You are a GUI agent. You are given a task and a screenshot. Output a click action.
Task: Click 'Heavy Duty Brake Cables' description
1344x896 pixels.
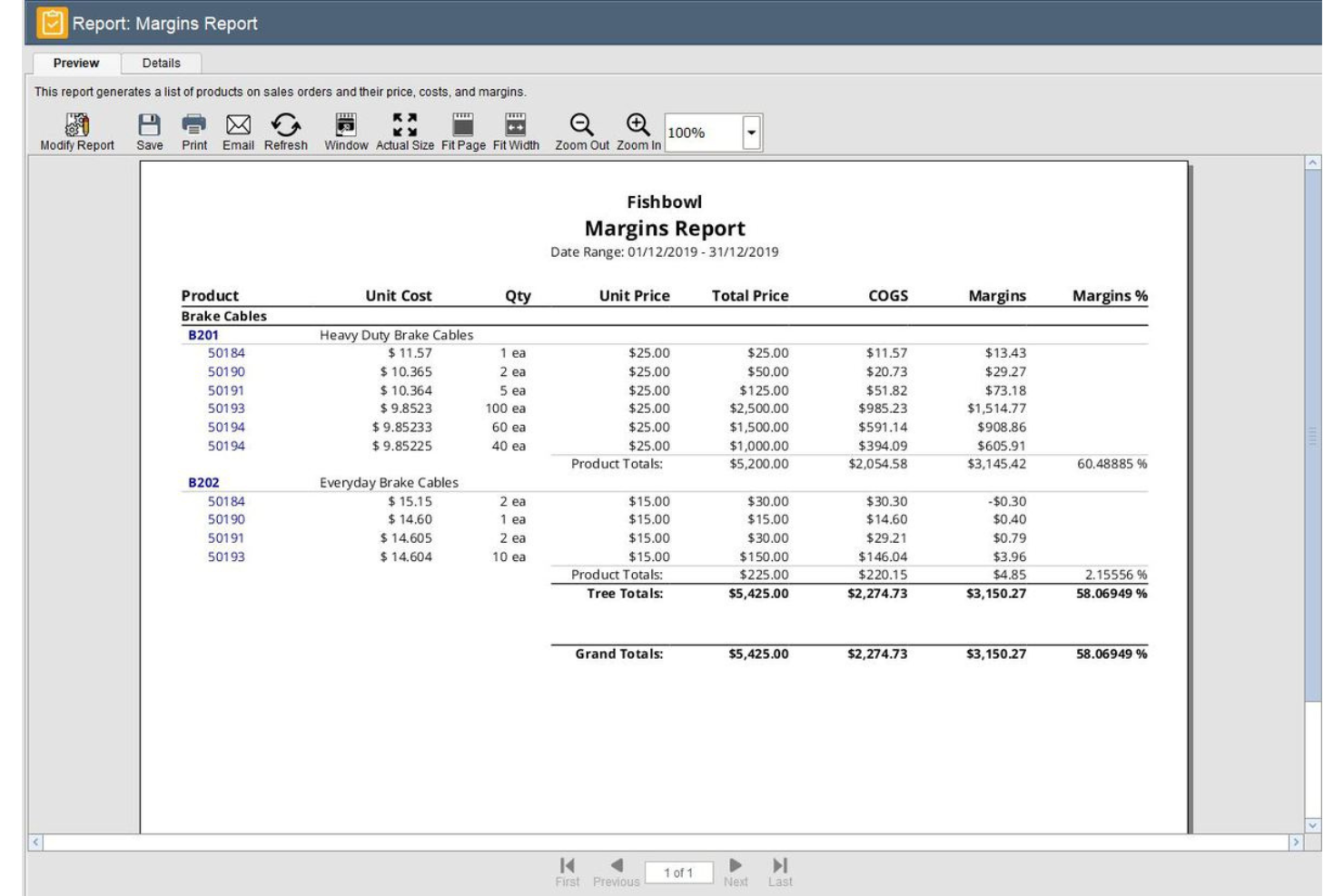pos(396,335)
